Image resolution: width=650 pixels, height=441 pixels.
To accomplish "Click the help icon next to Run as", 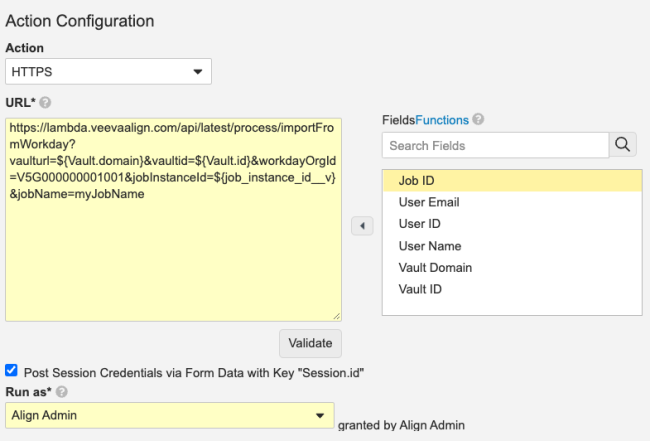I will tap(63, 390).
